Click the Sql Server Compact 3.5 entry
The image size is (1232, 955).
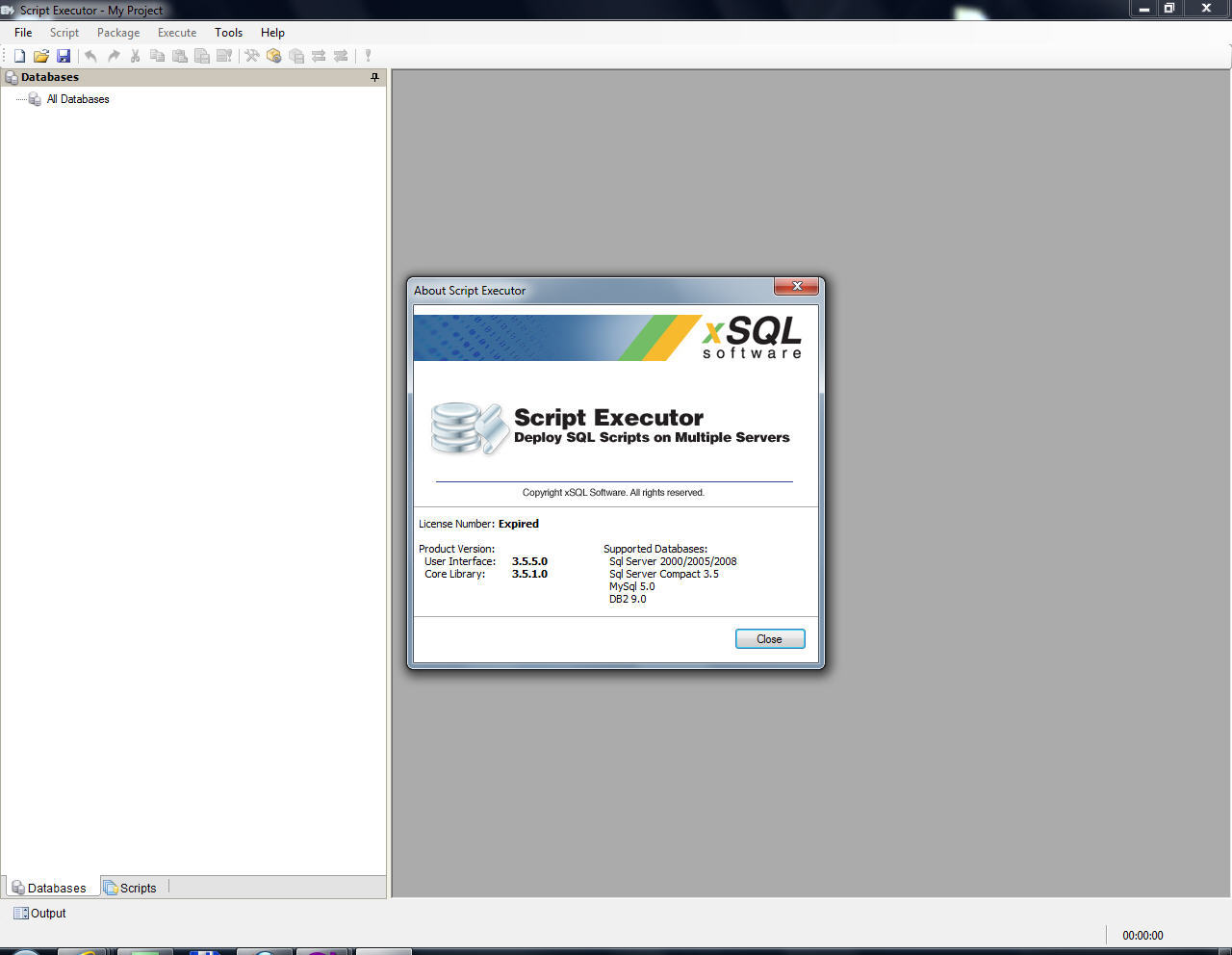[664, 574]
